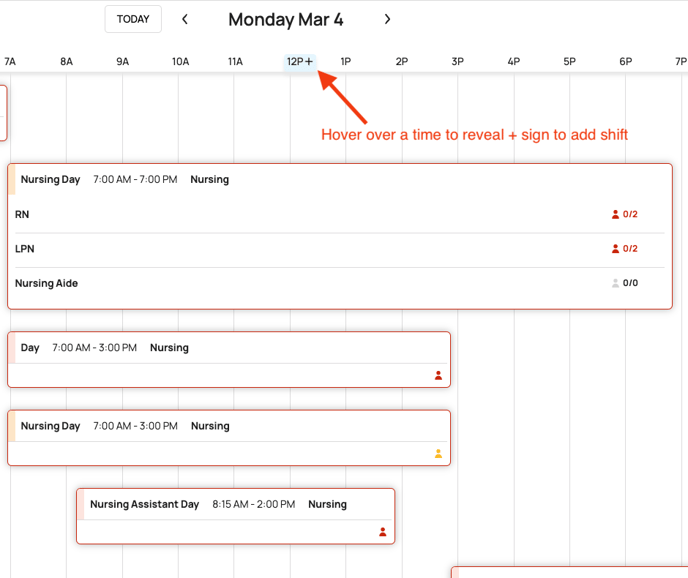The image size is (688, 578).
Task: Select the 4P time label
Action: tap(513, 61)
